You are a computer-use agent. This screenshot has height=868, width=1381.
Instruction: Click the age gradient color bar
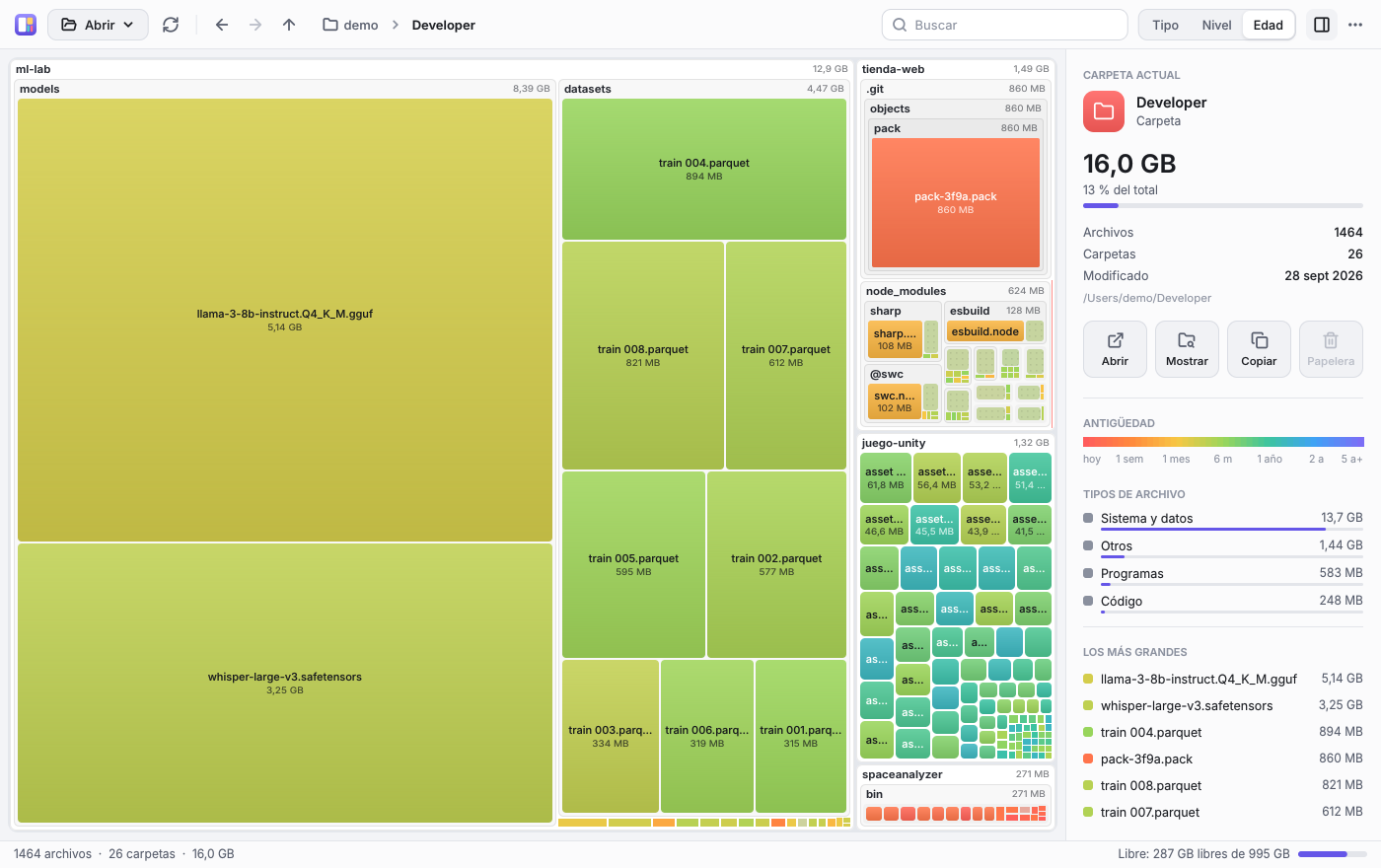tap(1223, 442)
